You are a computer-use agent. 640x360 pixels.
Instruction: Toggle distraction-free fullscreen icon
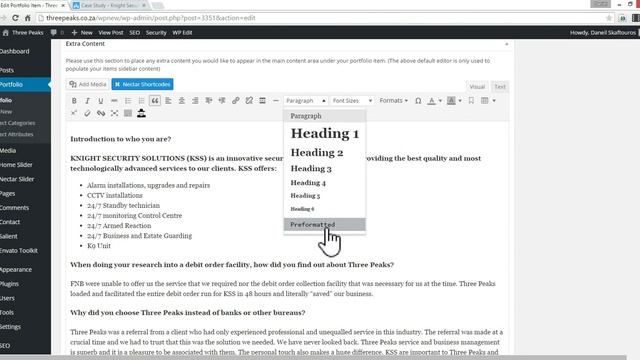[x=114, y=113]
